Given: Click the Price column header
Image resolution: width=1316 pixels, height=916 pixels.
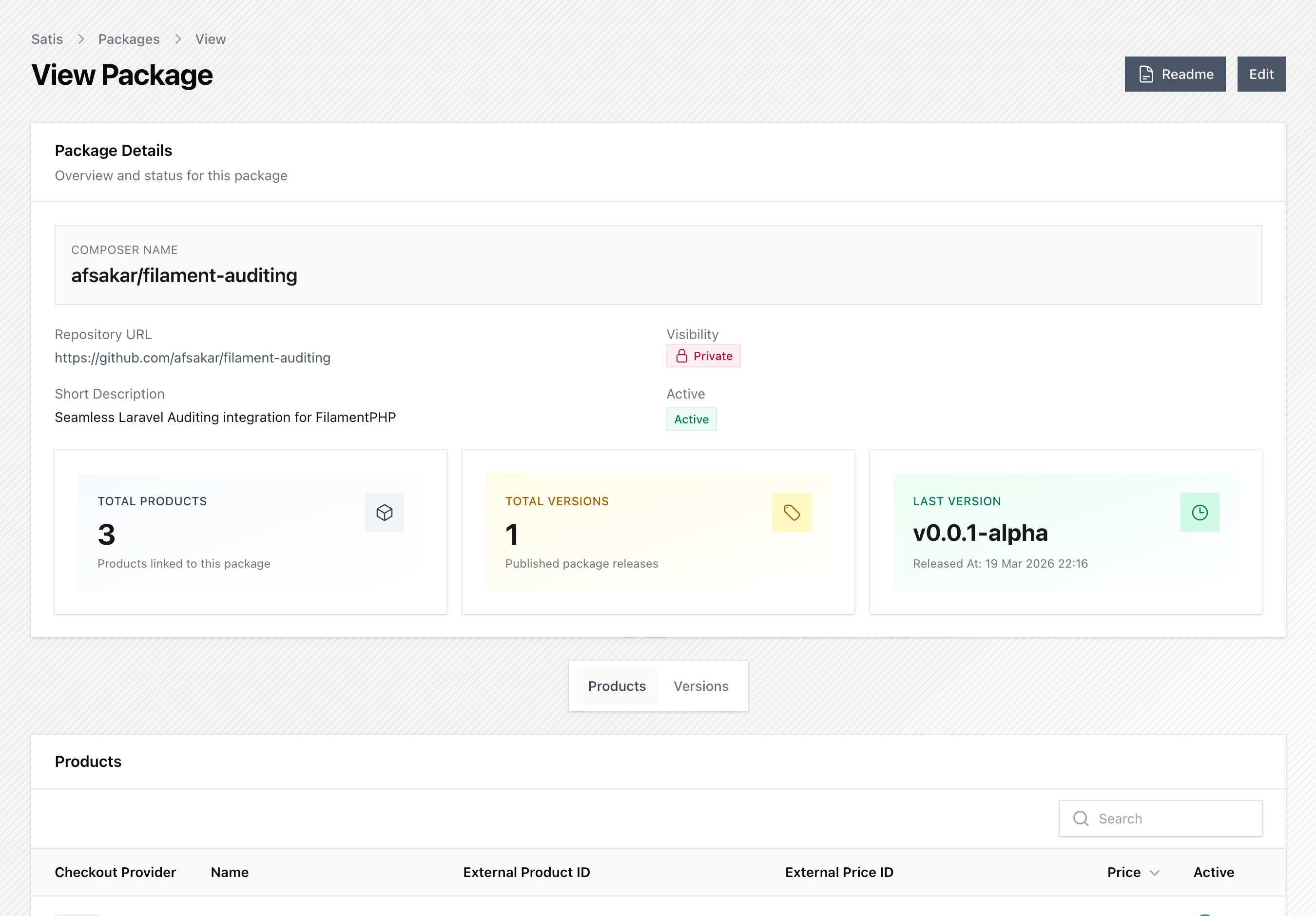Looking at the screenshot, I should (1124, 873).
